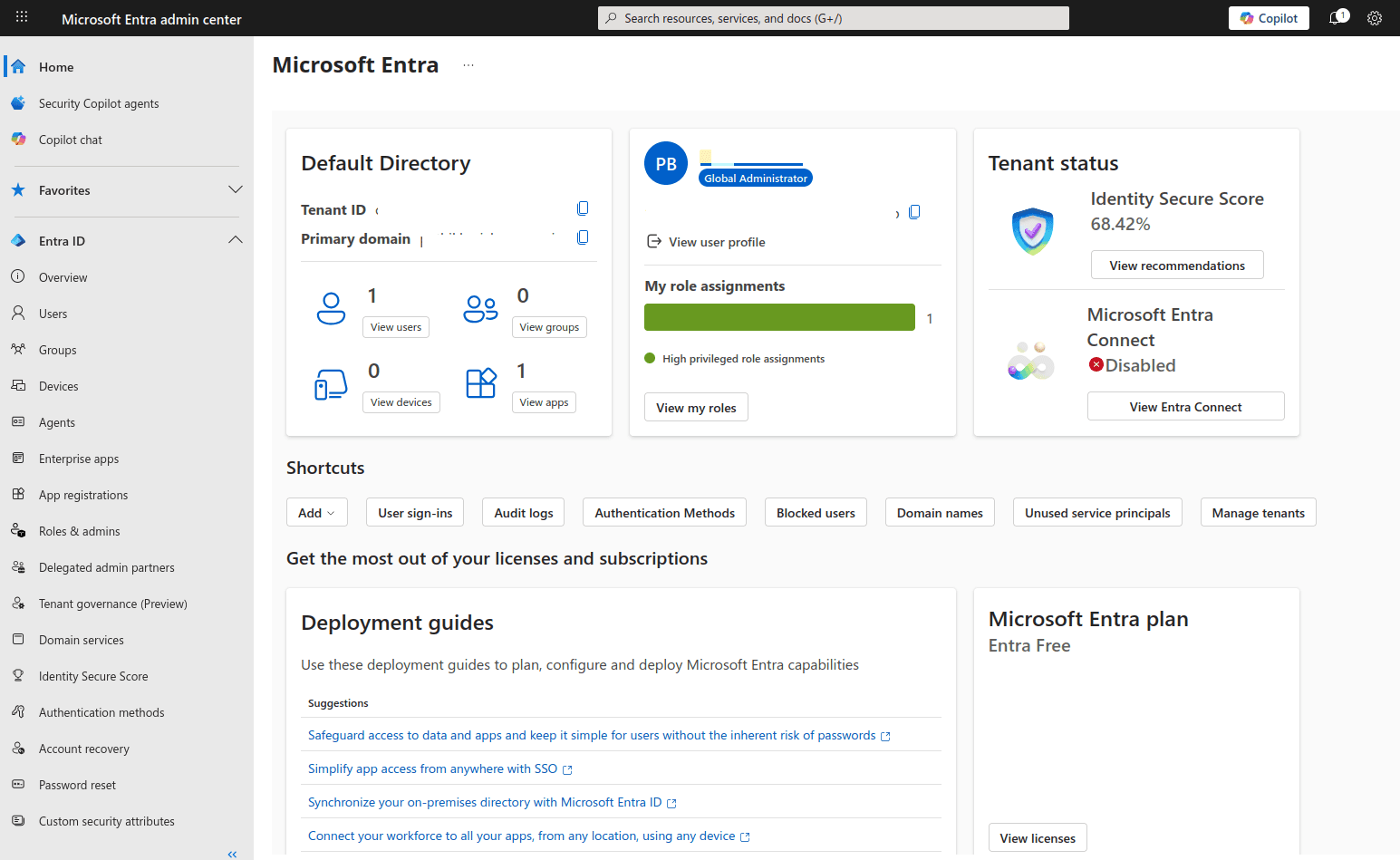Viewport: 1400px width, 860px height.
Task: Click the Users person icon in sidebar
Action: coord(18,313)
